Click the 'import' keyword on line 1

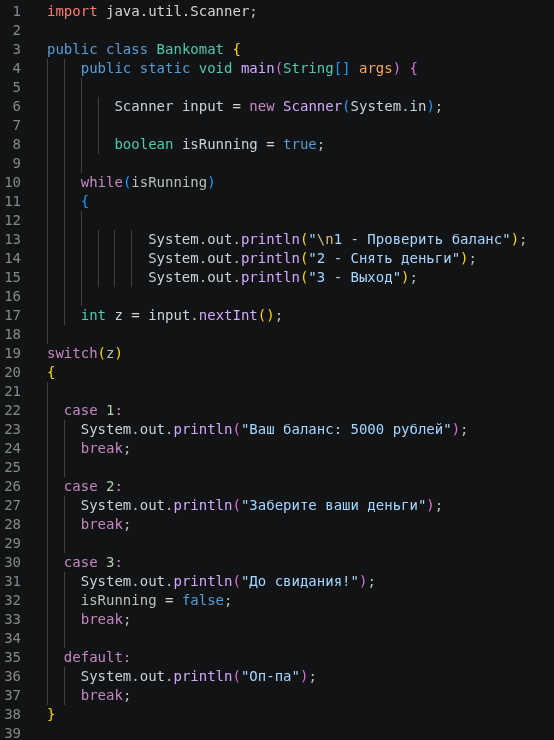click(72, 11)
